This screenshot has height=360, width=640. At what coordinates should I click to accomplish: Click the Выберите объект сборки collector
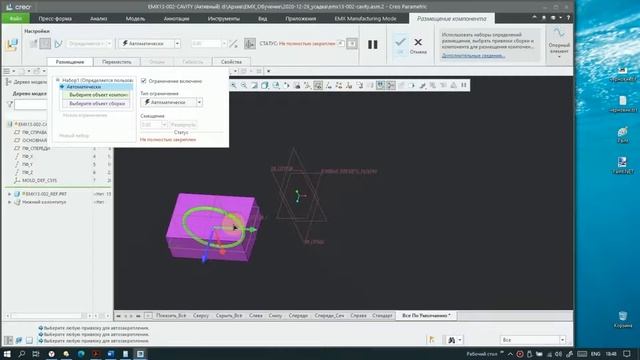tap(96, 104)
